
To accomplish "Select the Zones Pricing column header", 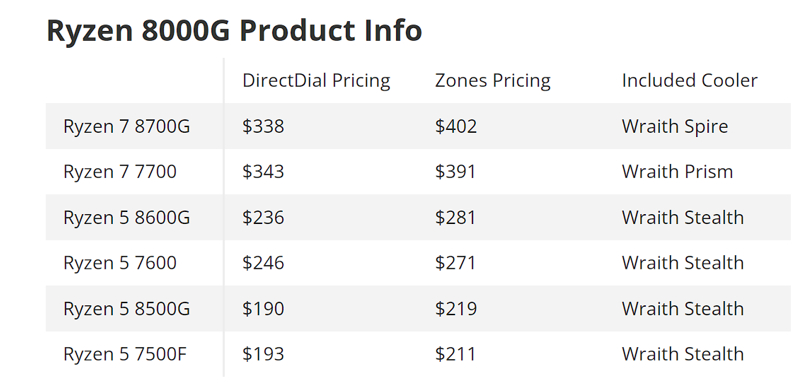I will pyautogui.click(x=492, y=81).
